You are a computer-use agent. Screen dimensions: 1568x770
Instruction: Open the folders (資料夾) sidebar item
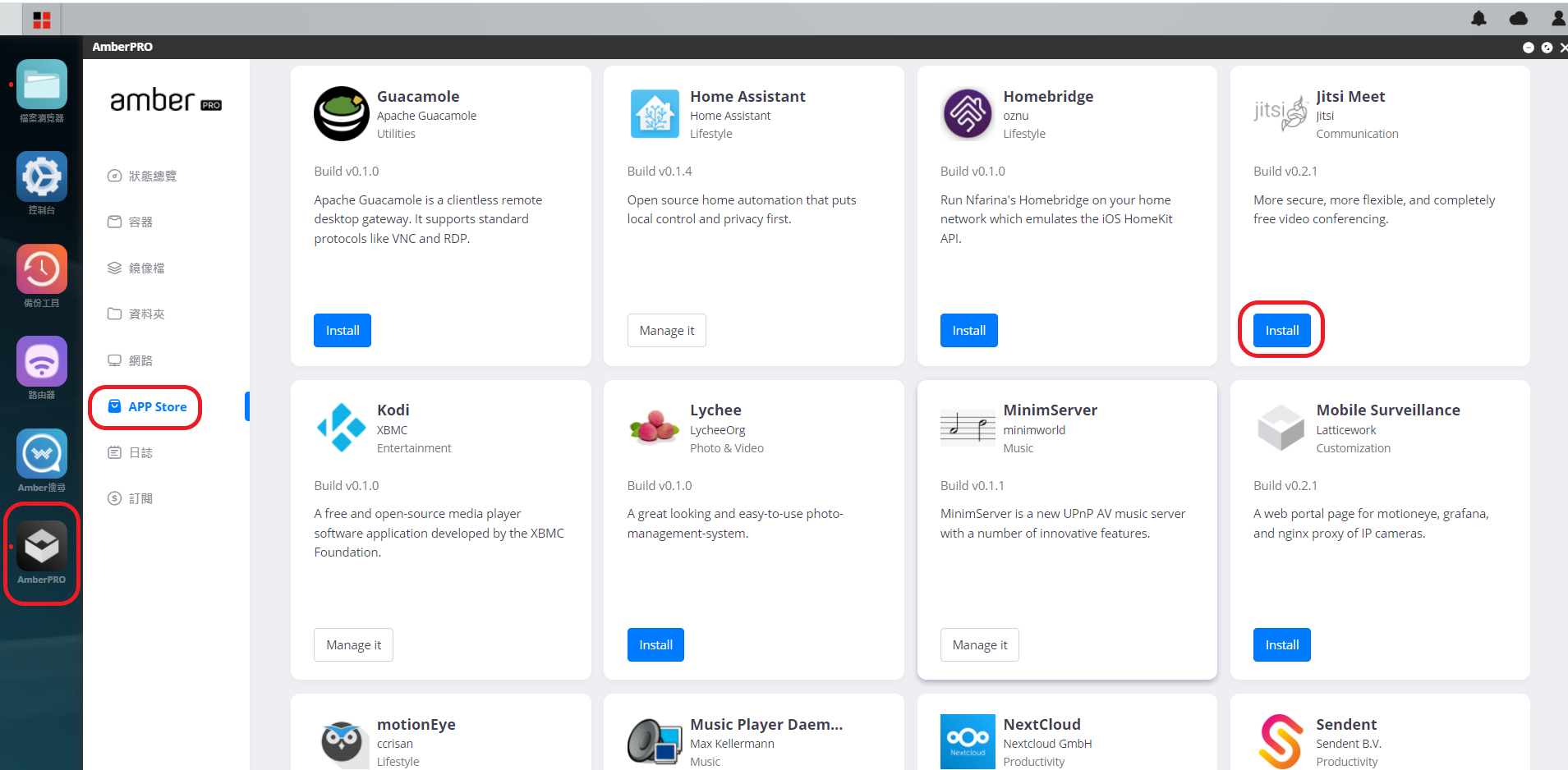pyautogui.click(x=136, y=314)
